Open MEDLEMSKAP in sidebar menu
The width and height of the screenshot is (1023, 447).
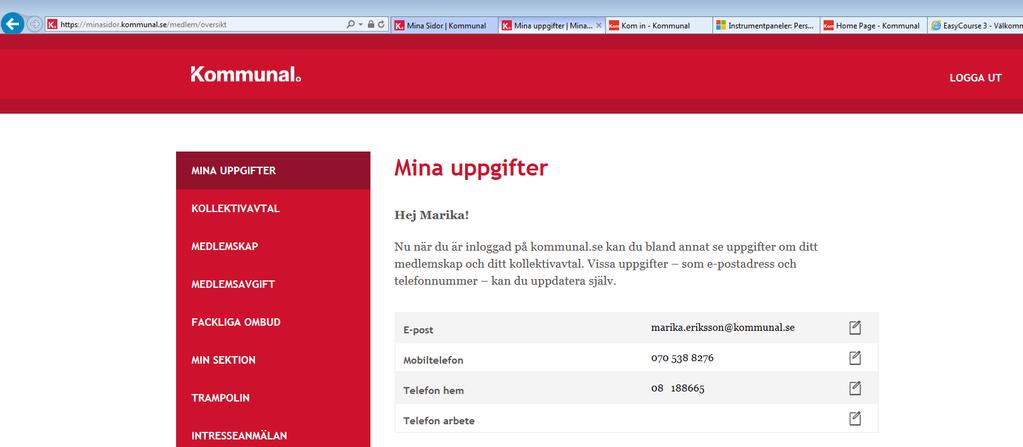pos(273,247)
